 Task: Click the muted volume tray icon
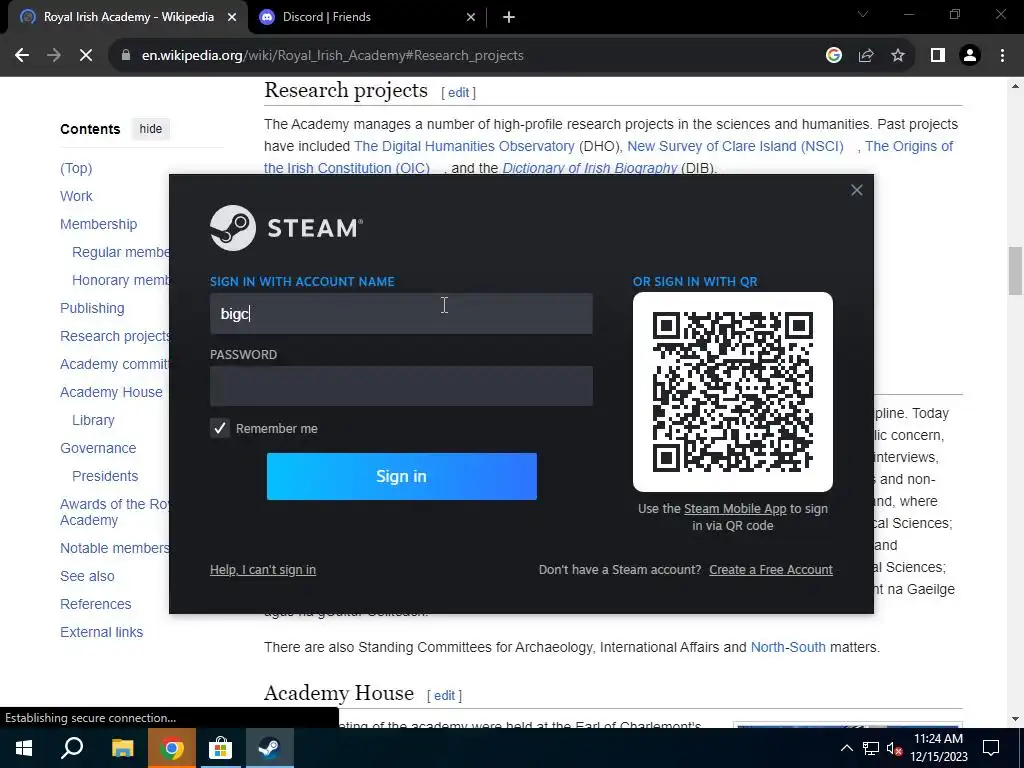[894, 748]
